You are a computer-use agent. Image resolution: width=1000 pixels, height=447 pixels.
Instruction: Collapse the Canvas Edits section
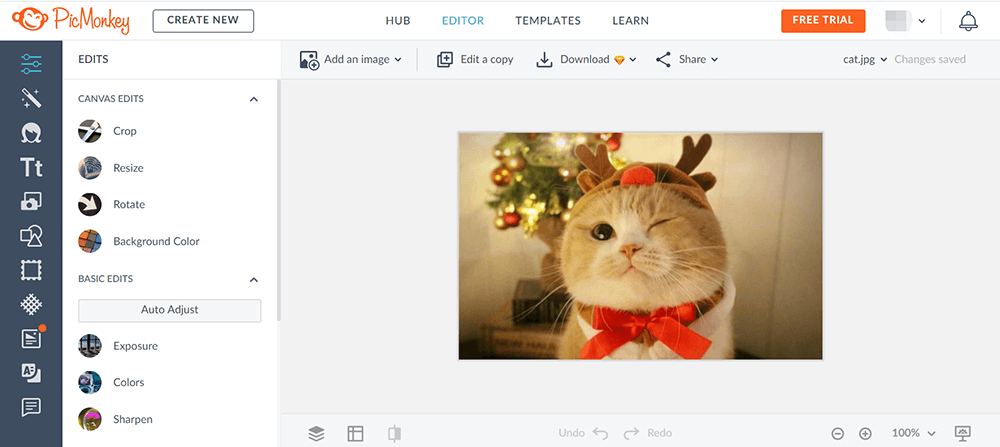(x=254, y=99)
